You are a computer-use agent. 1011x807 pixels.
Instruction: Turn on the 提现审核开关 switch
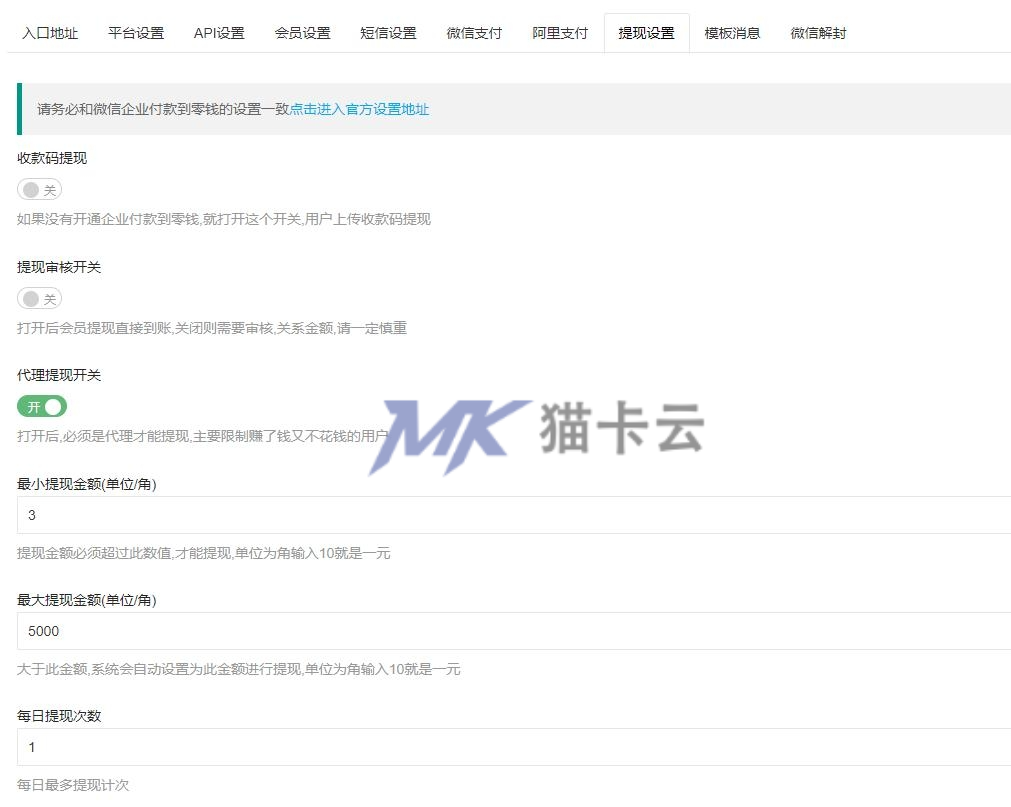pos(39,298)
